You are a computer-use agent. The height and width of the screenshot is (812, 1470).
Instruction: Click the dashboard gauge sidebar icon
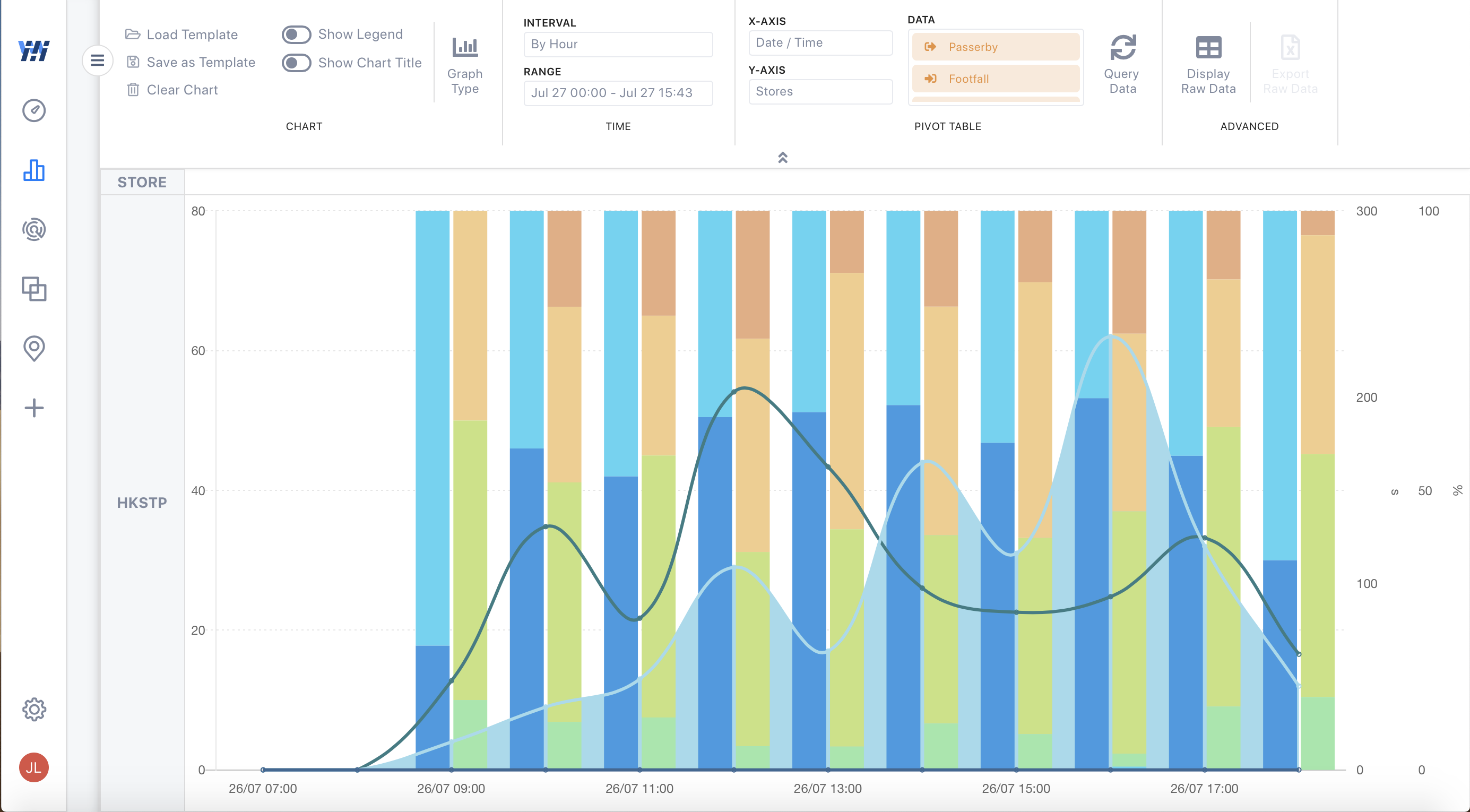33,110
